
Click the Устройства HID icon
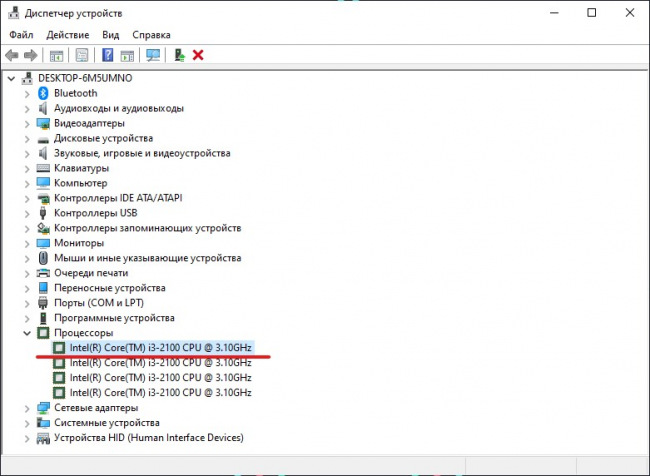click(43, 438)
